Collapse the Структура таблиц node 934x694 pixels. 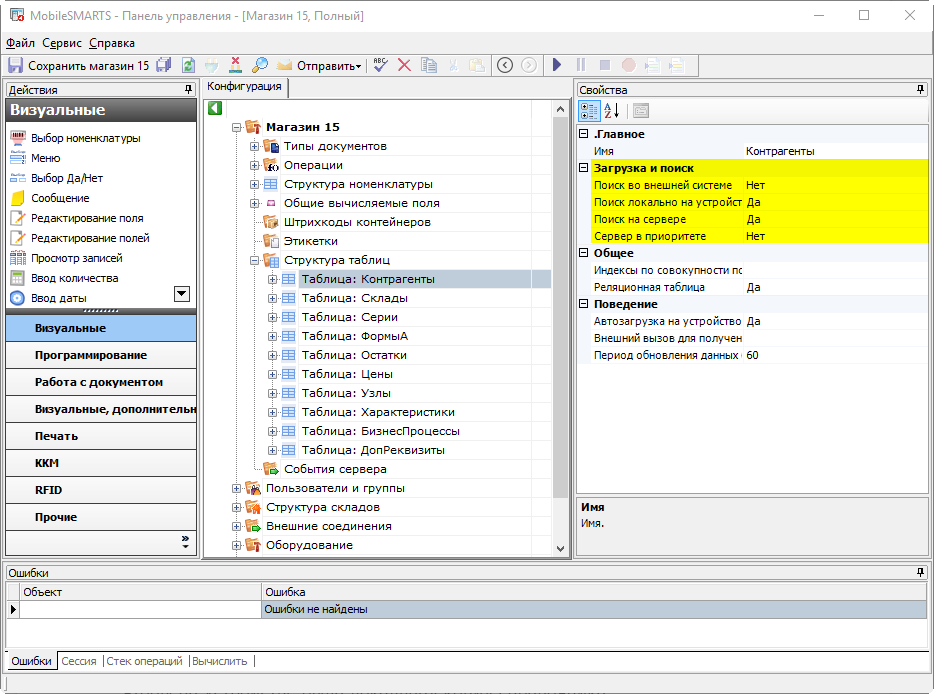click(254, 260)
